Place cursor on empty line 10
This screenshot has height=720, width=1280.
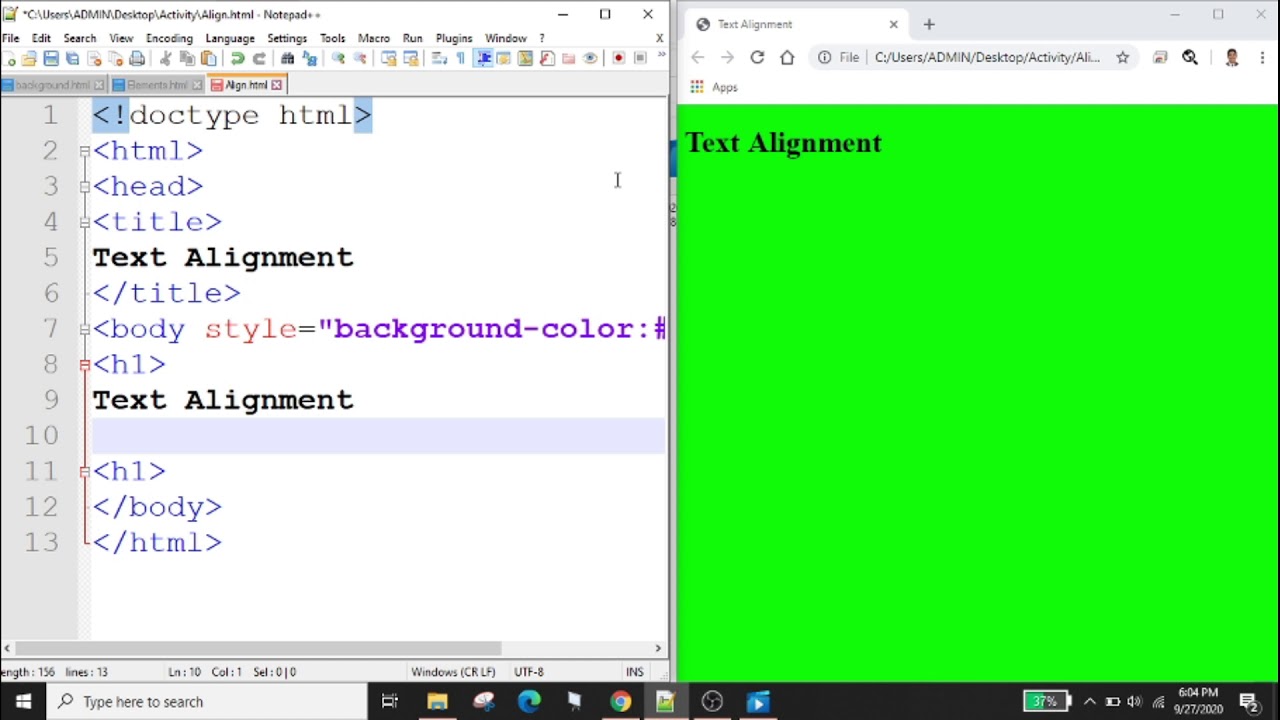click(x=378, y=436)
